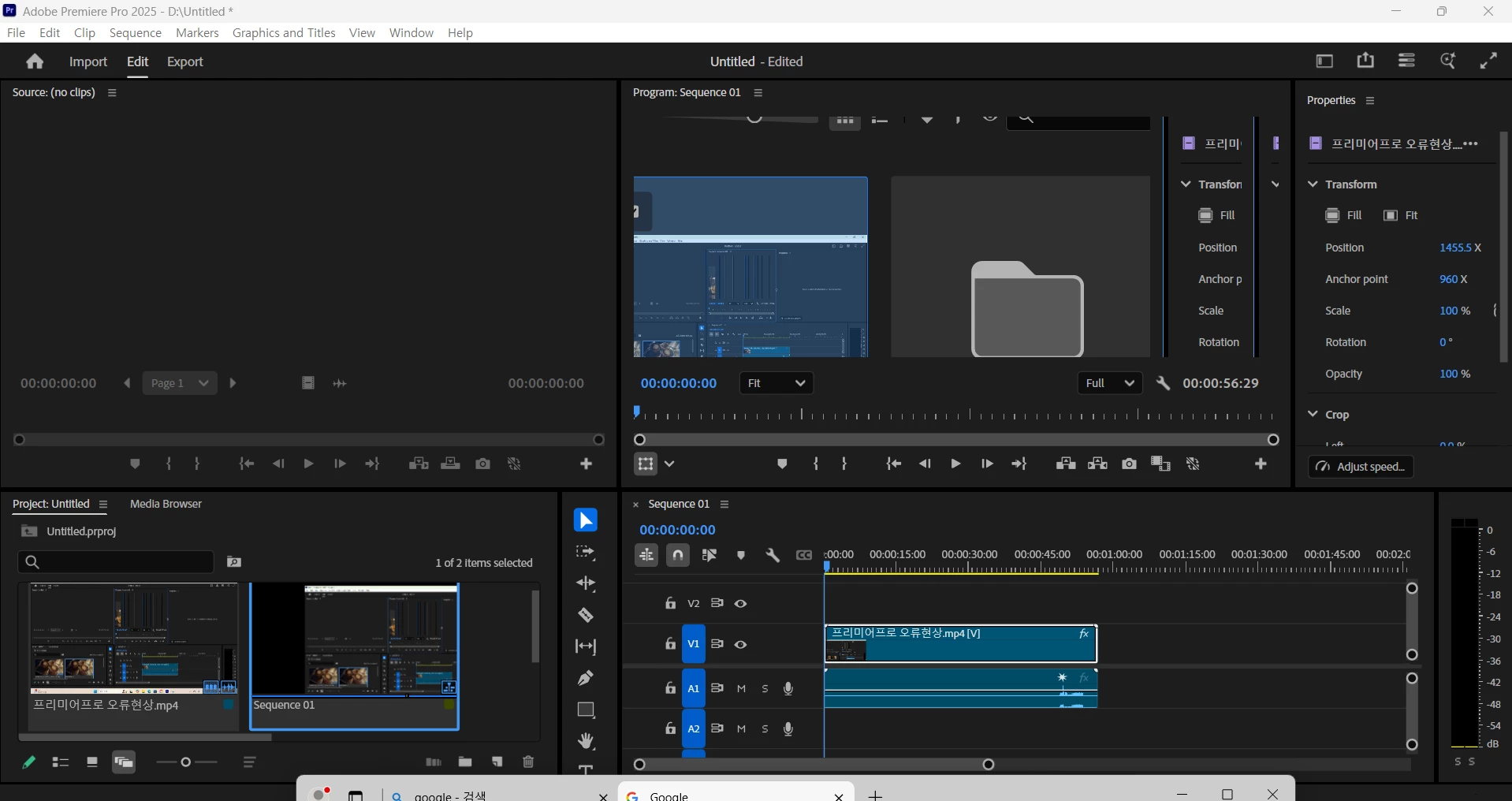Switch Project panel to list view

coord(61,762)
